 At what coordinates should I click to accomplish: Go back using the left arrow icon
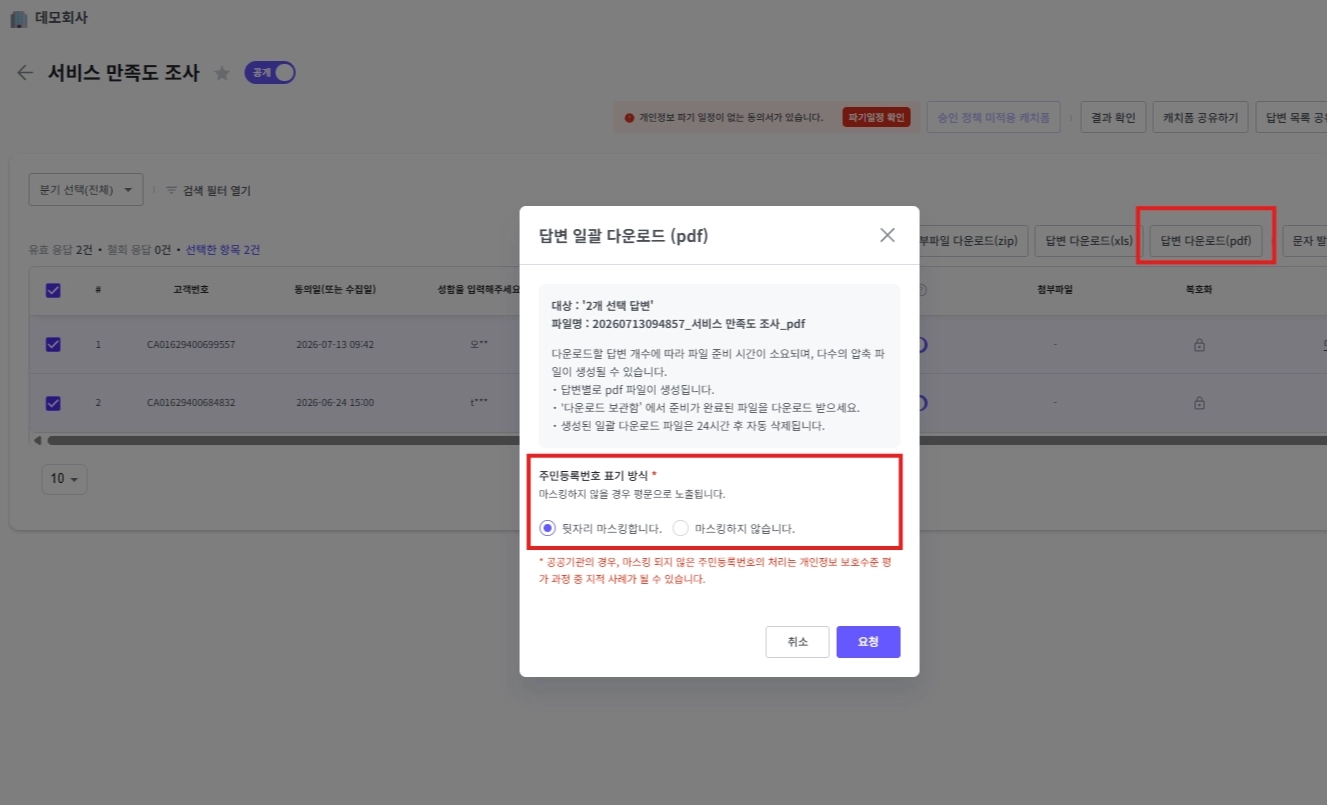(x=26, y=73)
